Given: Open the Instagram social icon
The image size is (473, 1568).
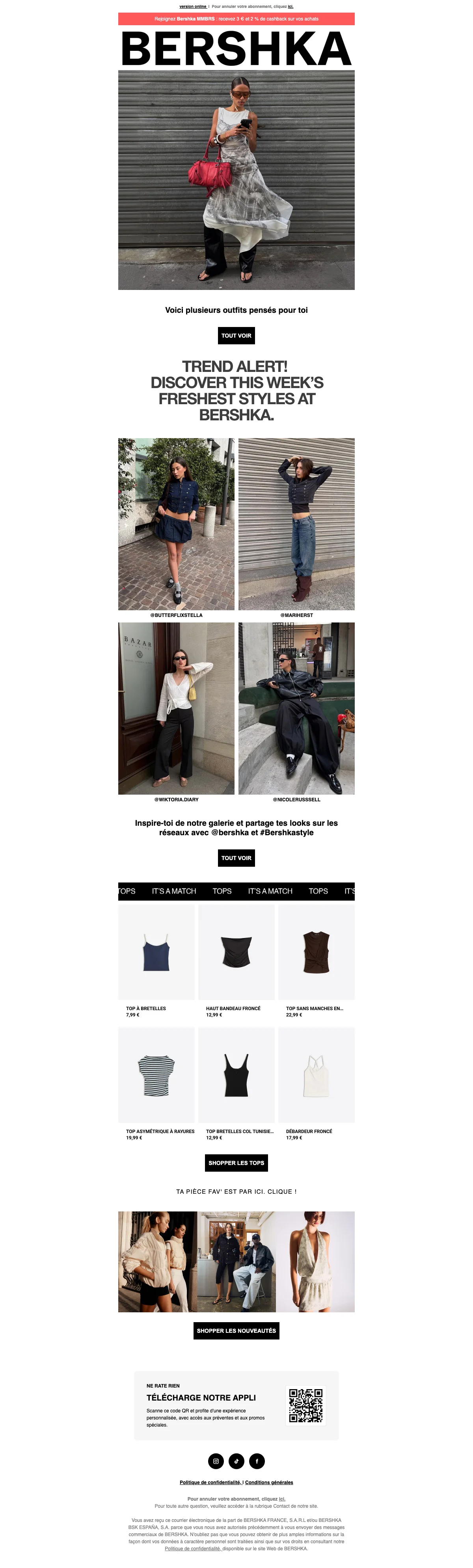Looking at the screenshot, I should pyautogui.click(x=216, y=1461).
